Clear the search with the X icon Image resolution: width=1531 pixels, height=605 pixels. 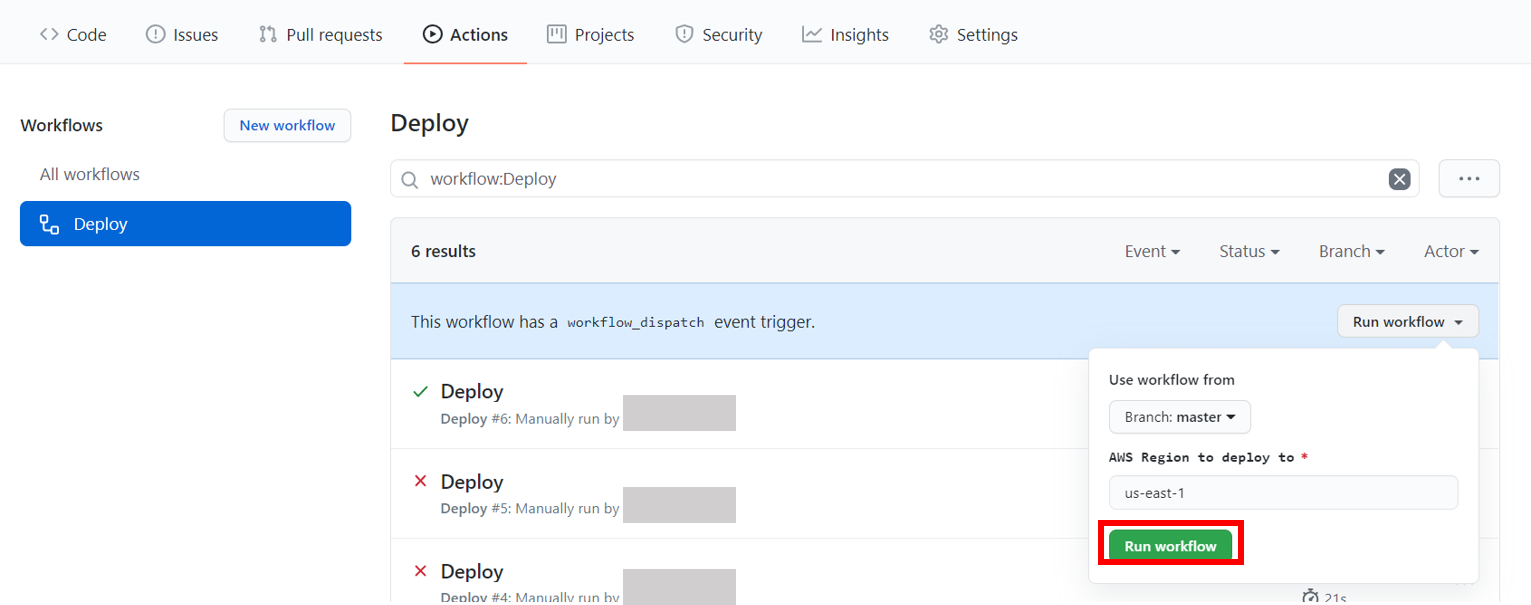(x=1399, y=179)
